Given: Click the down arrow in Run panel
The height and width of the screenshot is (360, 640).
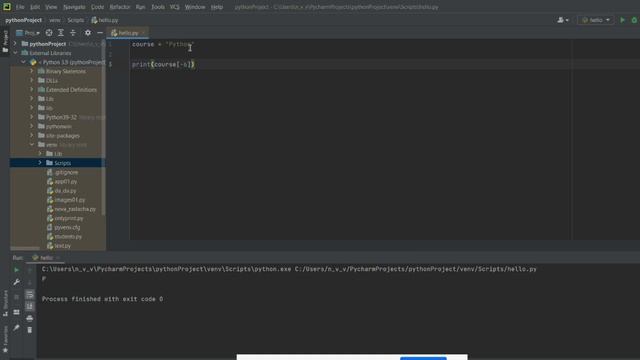Looking at the screenshot, I should 30,282.
